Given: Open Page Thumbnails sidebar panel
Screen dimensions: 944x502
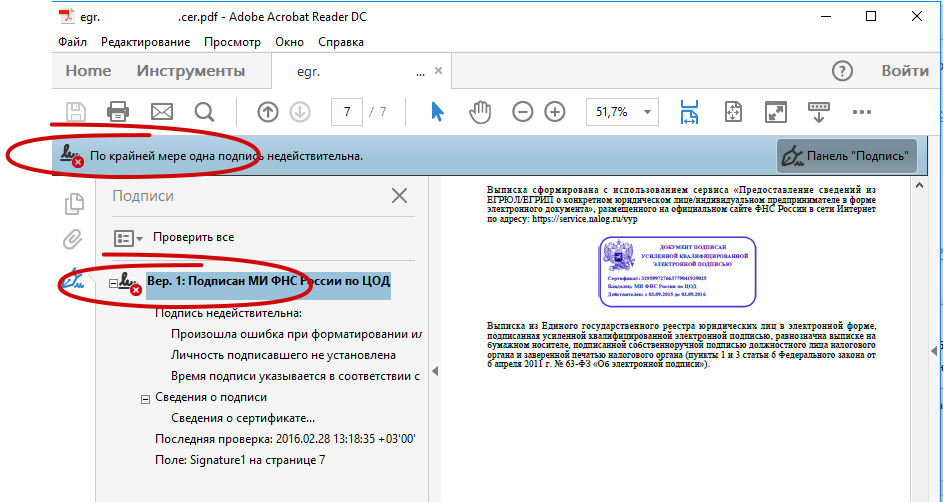Looking at the screenshot, I should pos(74,204).
